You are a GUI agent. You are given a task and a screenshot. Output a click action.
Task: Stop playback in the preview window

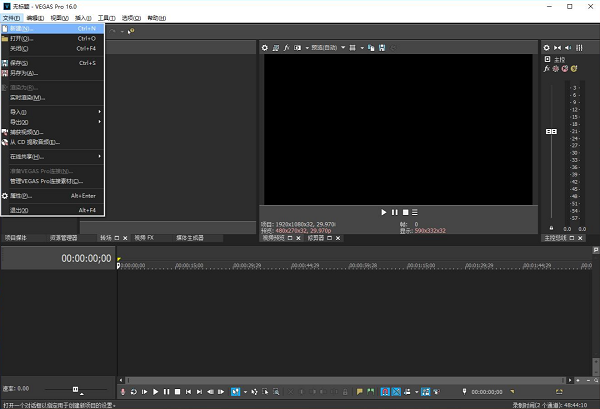coord(404,212)
